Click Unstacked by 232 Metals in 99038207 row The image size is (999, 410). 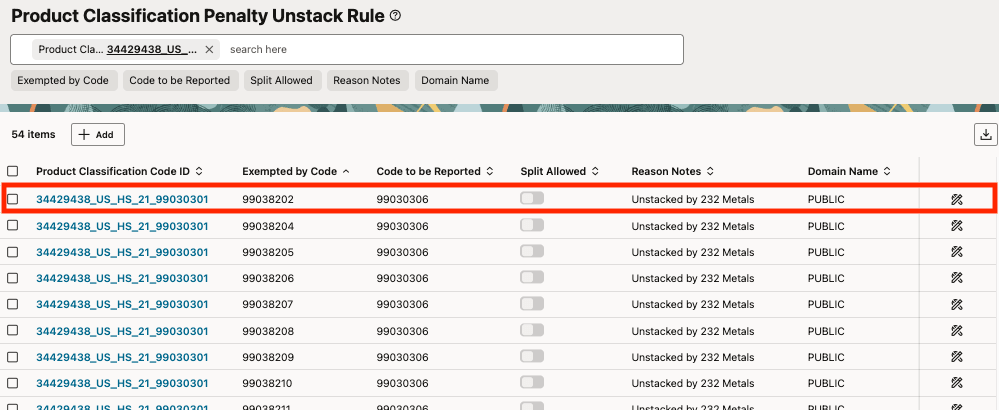[693, 304]
